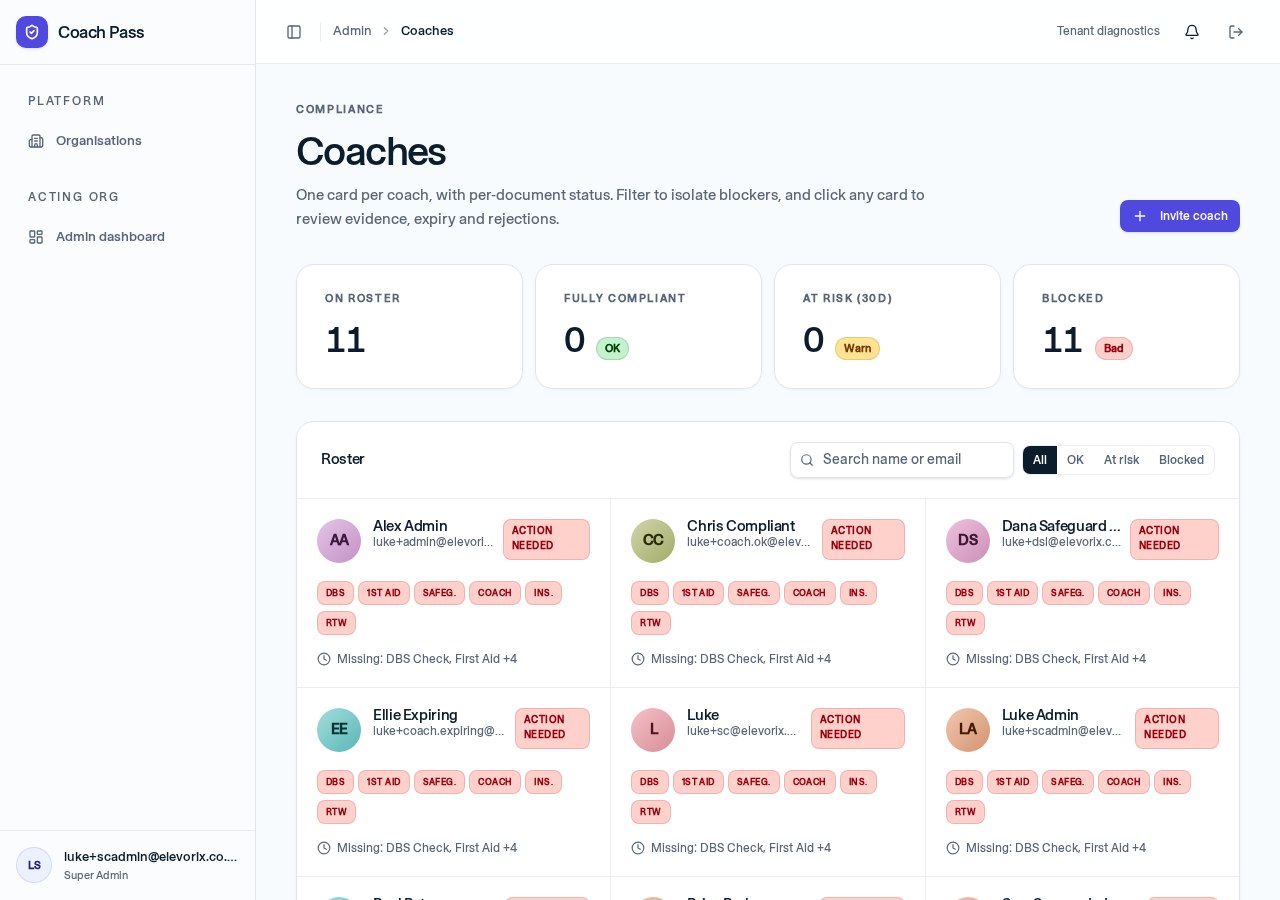1280x900 pixels.
Task: Click the Admin dashboard grid icon
Action: click(x=36, y=237)
